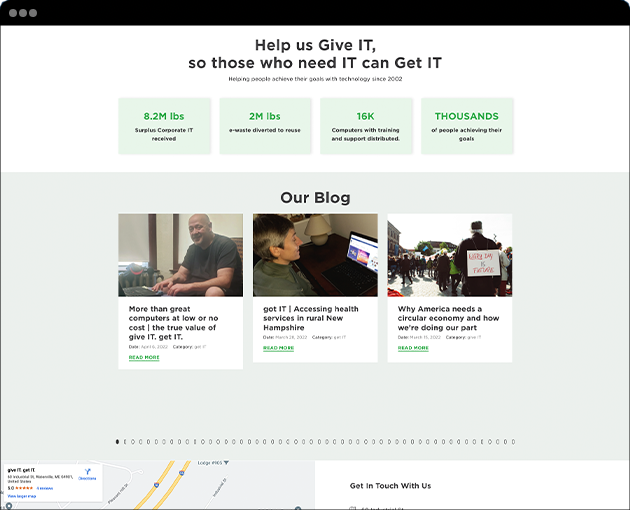Click the '8.2M lbs' statistic card

[164, 126]
